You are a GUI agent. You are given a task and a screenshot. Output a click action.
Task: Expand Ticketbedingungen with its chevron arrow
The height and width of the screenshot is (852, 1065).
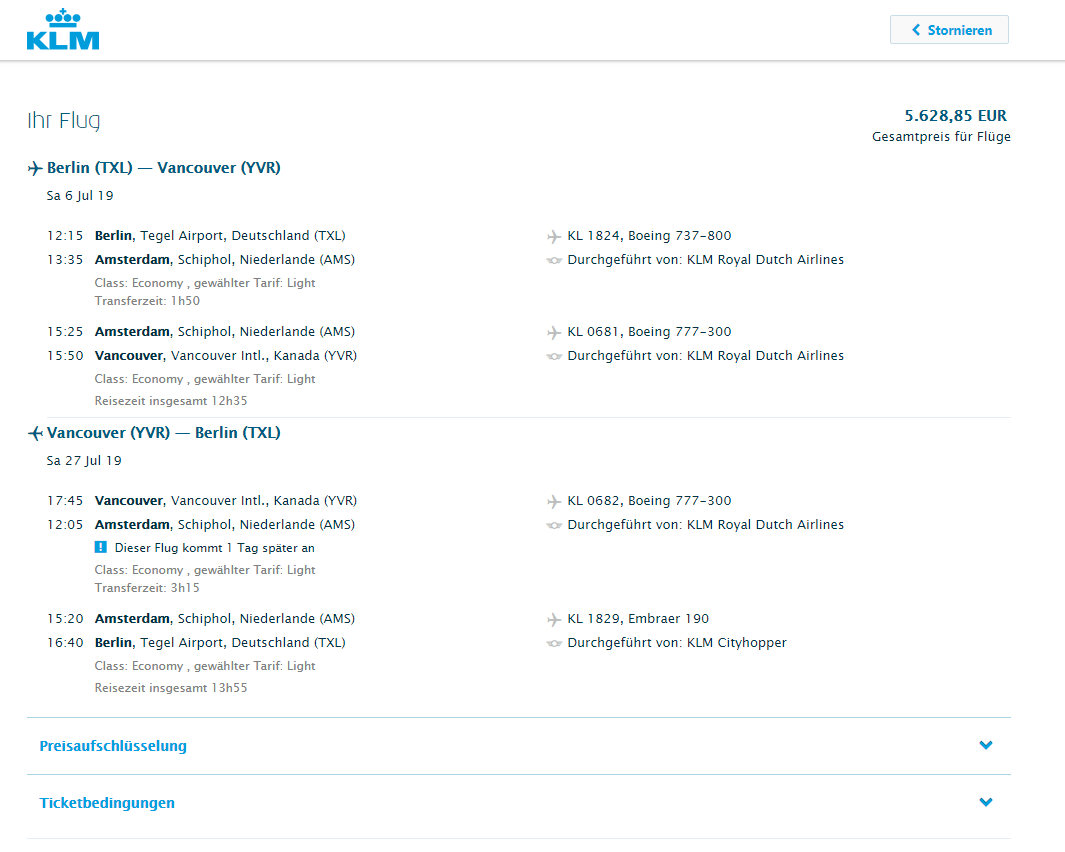(x=986, y=802)
